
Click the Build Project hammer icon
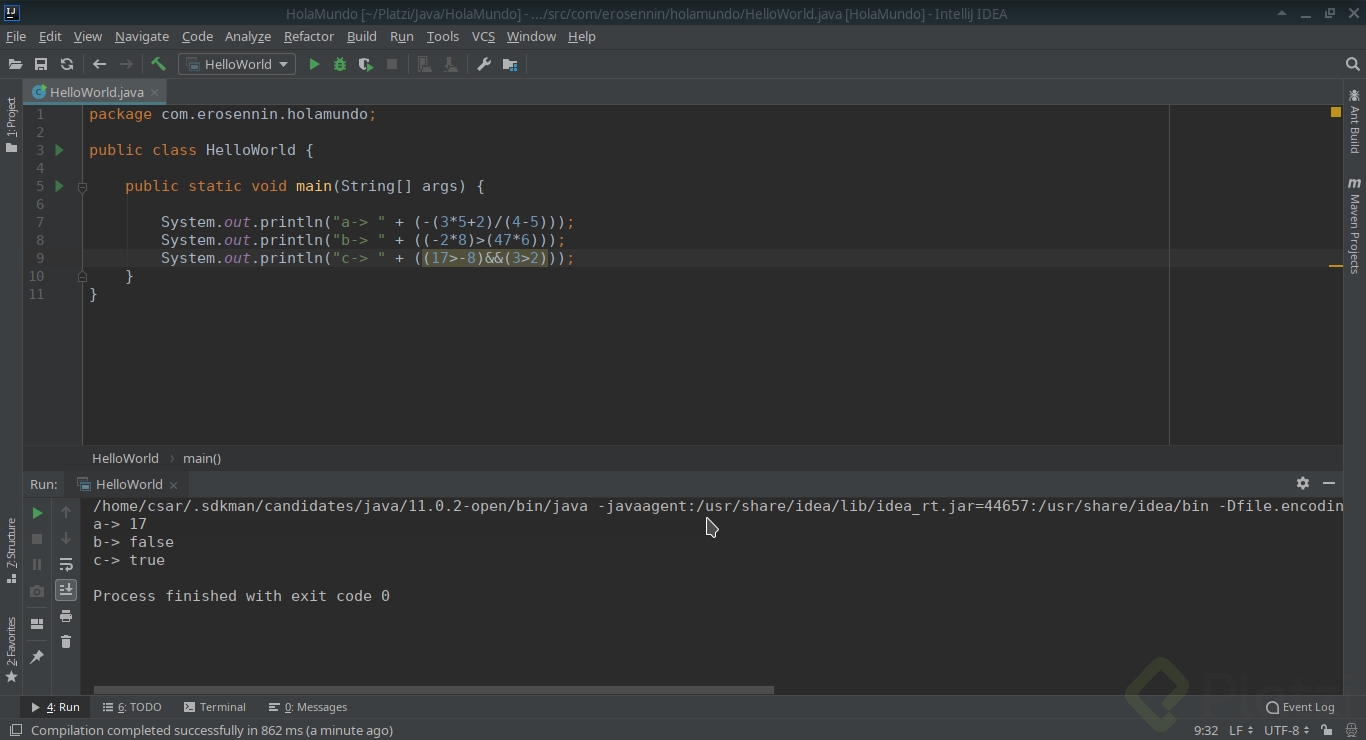coord(158,64)
